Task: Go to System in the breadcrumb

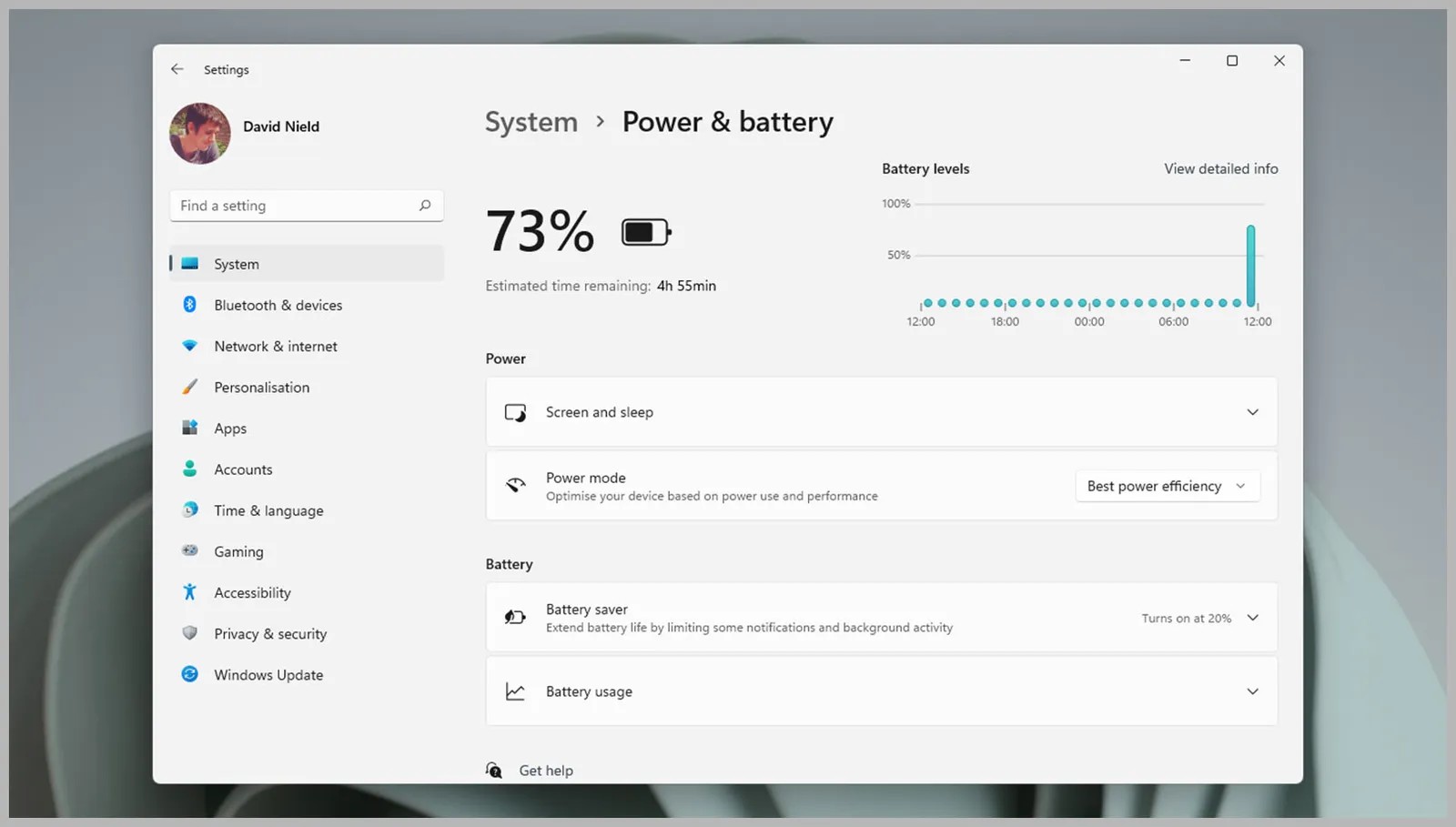Action: click(531, 122)
